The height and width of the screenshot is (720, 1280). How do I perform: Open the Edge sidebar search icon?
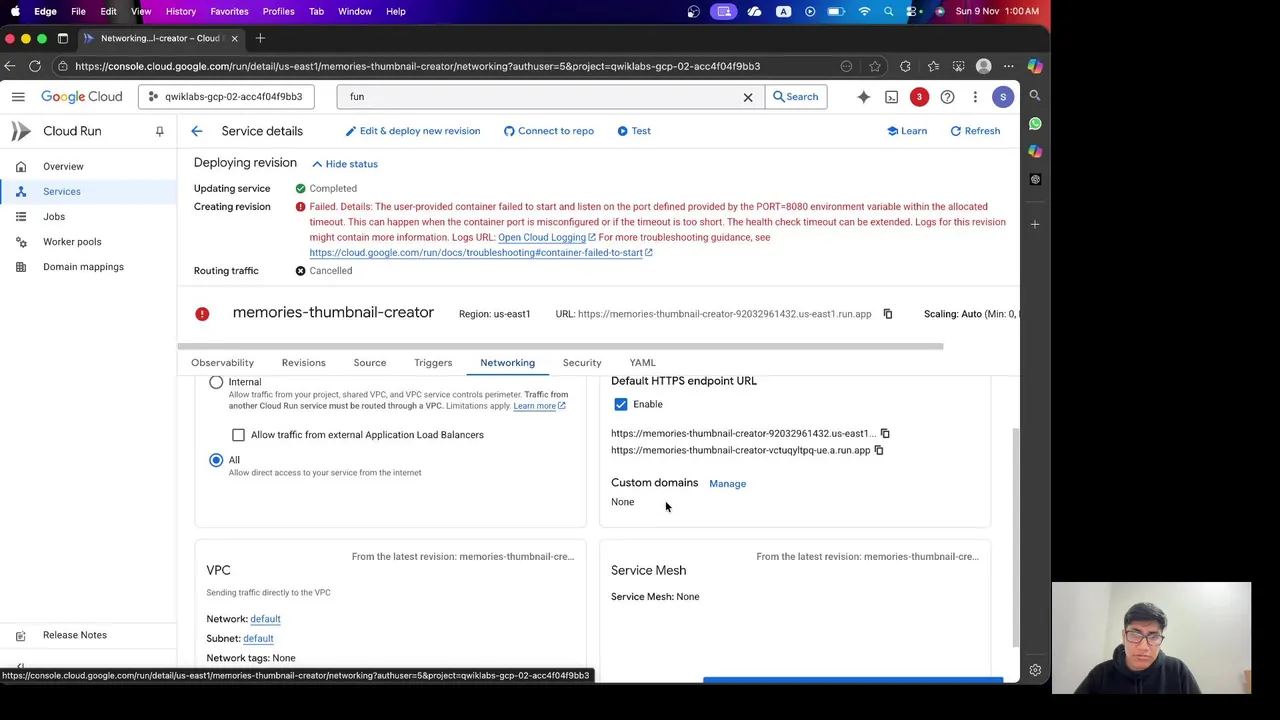1035,96
